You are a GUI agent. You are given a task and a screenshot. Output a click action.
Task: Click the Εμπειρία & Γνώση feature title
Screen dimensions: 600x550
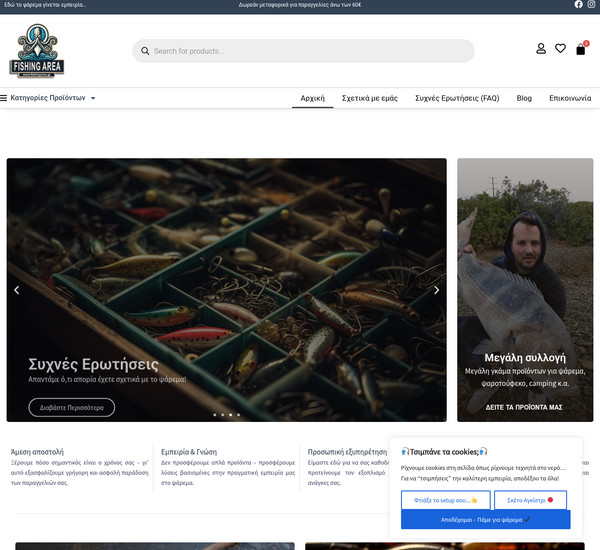point(189,452)
